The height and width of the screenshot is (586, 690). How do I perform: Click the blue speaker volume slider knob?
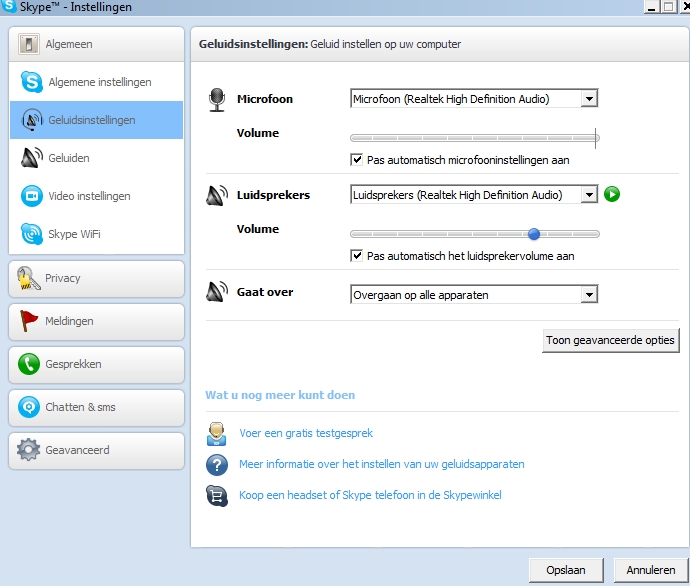click(x=534, y=234)
